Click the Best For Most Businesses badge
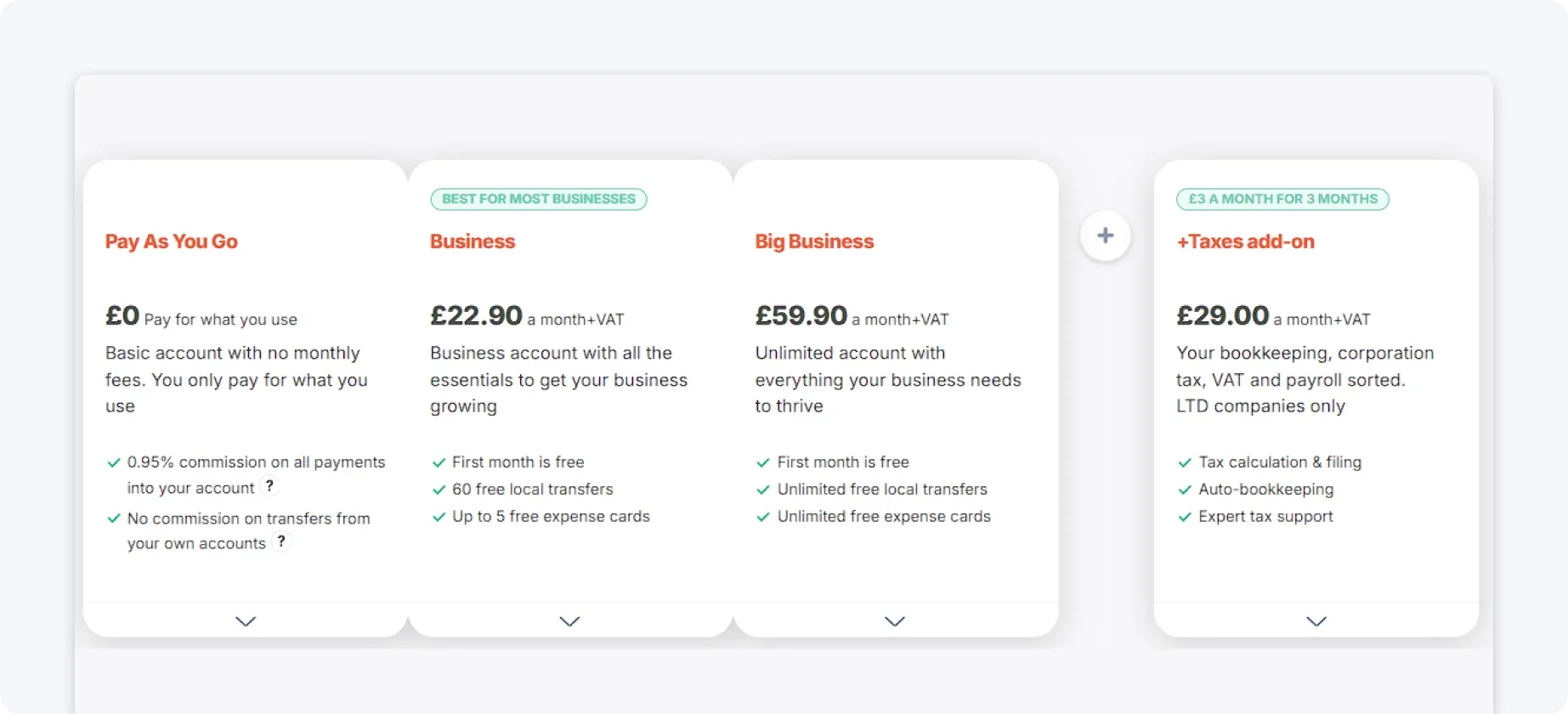 pos(539,199)
